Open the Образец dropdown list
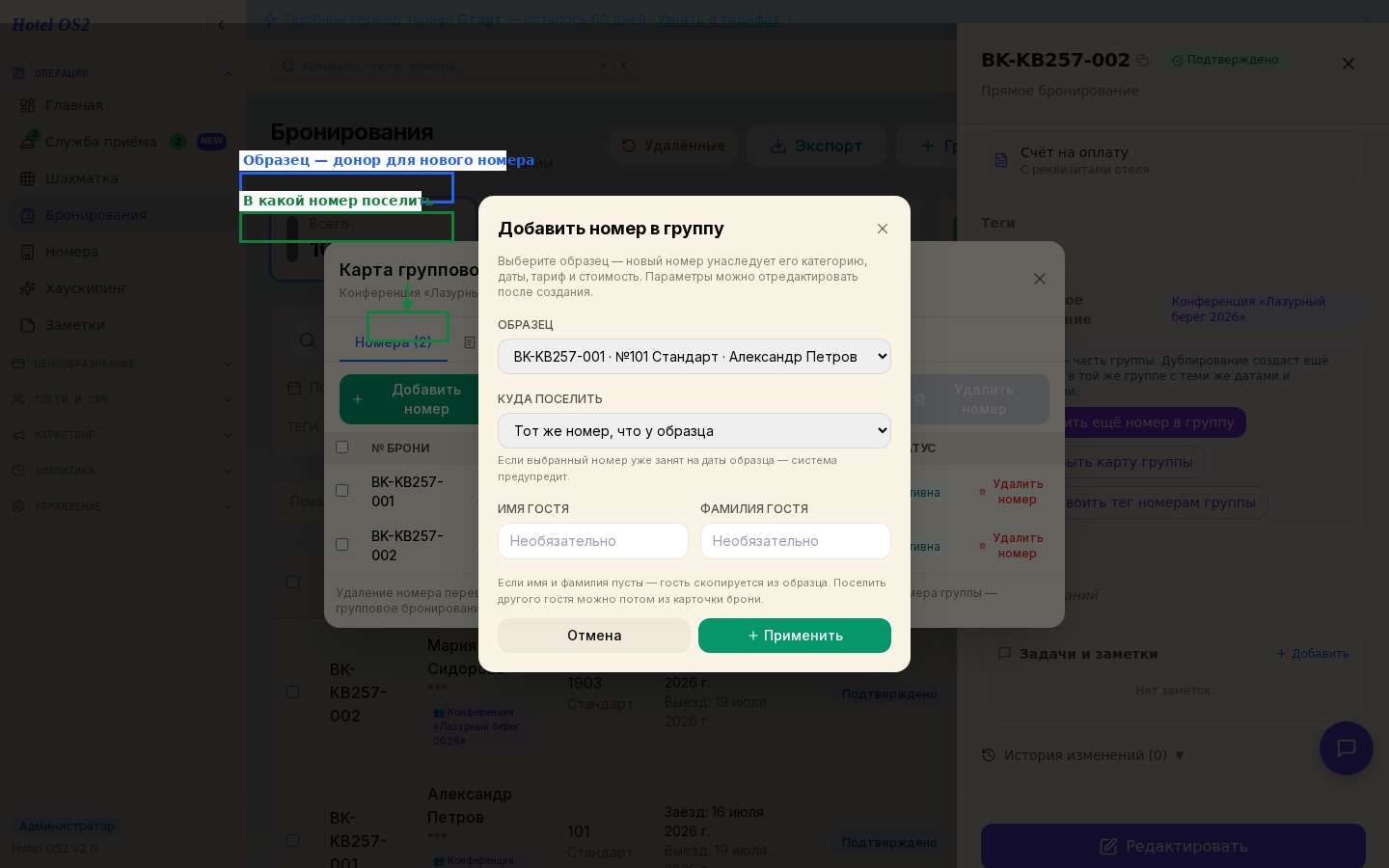The width and height of the screenshot is (1389, 868). coord(694,356)
